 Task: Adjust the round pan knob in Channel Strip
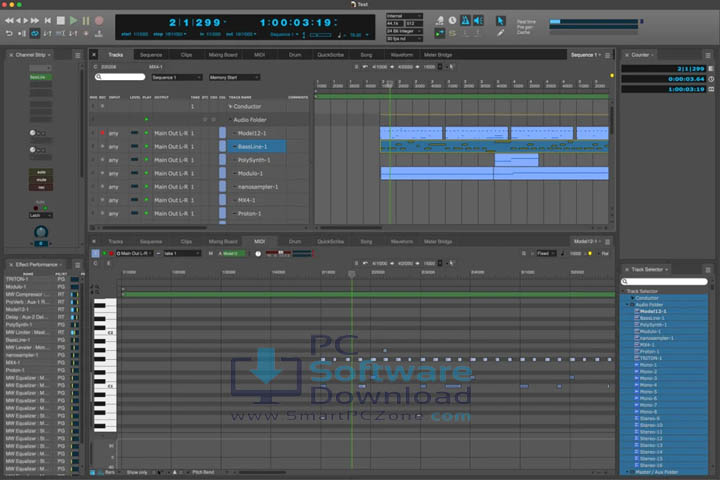click(x=41, y=232)
